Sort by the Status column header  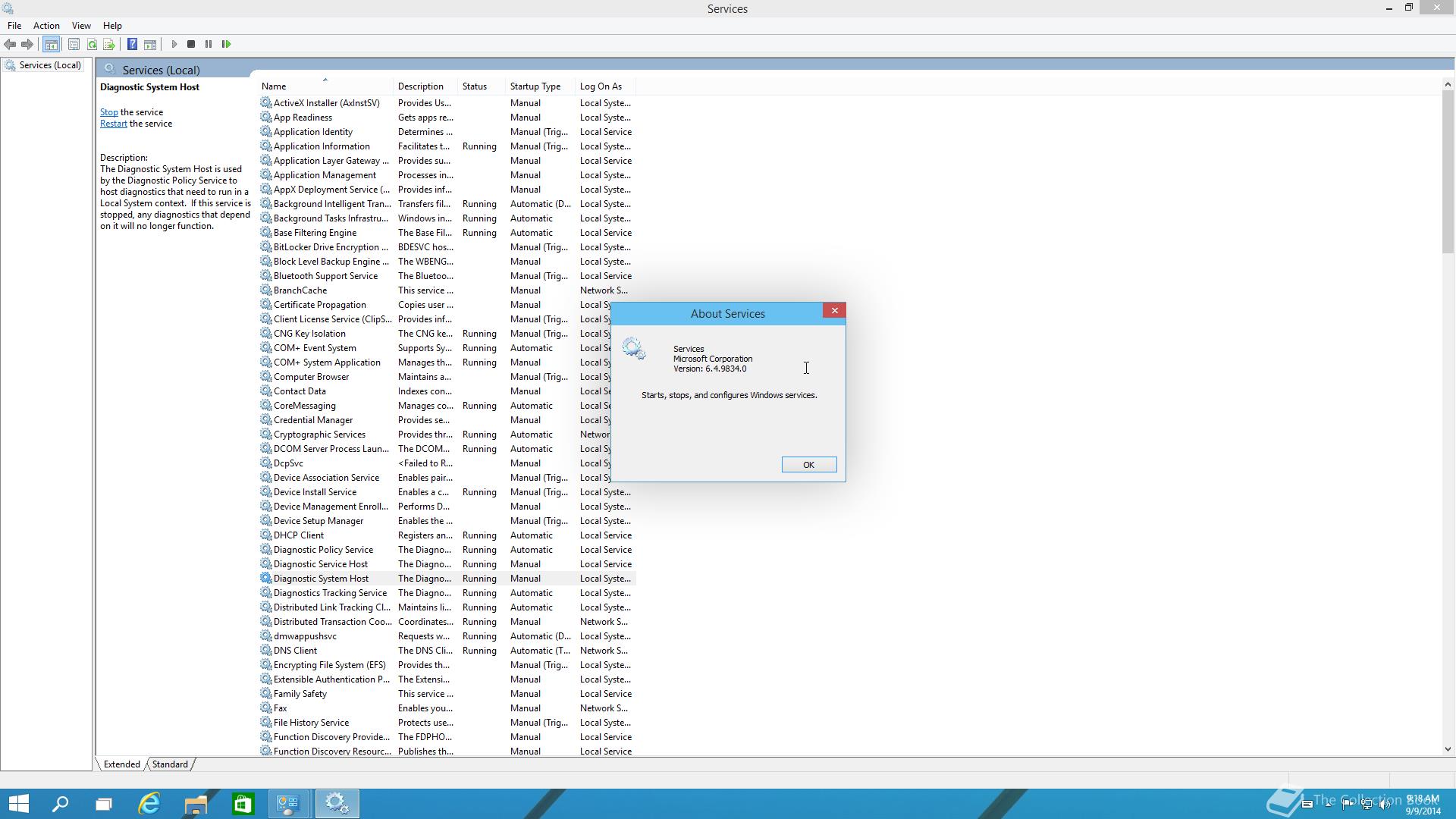[x=474, y=86]
